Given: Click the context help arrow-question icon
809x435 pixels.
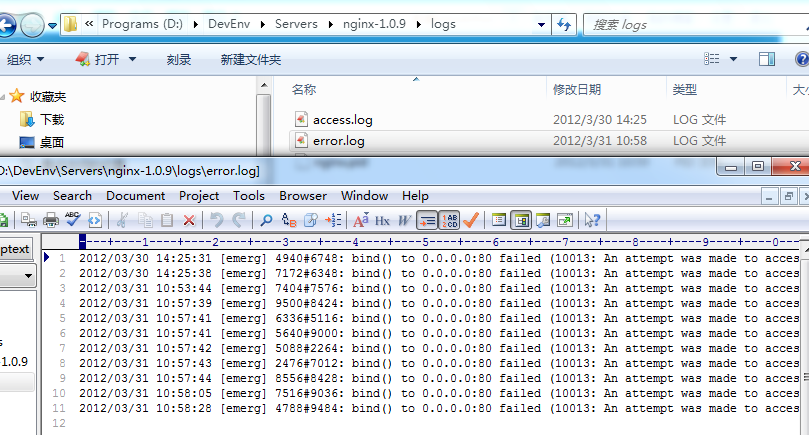Looking at the screenshot, I should [x=592, y=220].
